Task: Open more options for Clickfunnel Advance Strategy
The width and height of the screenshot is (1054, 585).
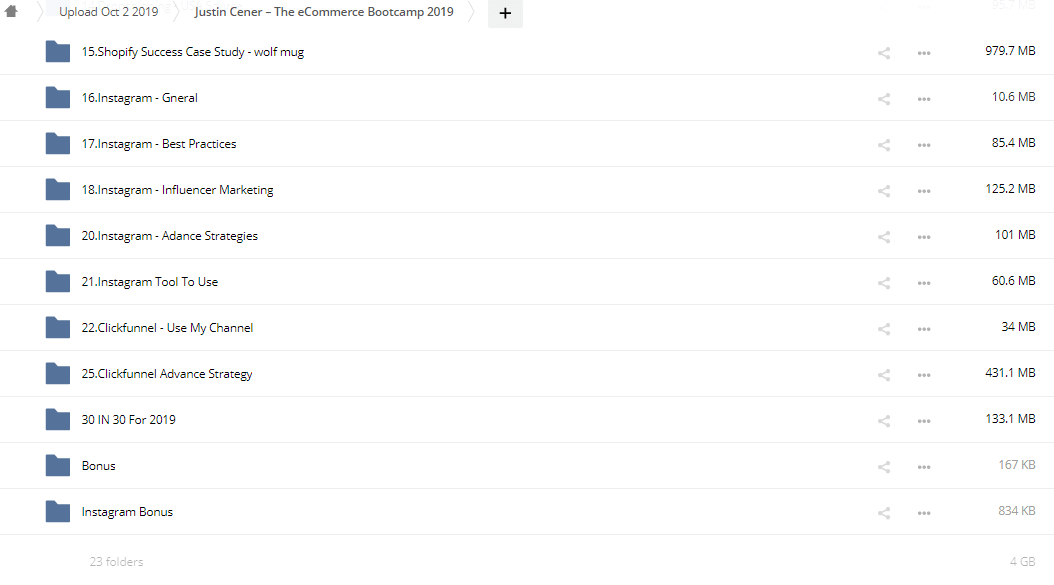Action: point(924,374)
